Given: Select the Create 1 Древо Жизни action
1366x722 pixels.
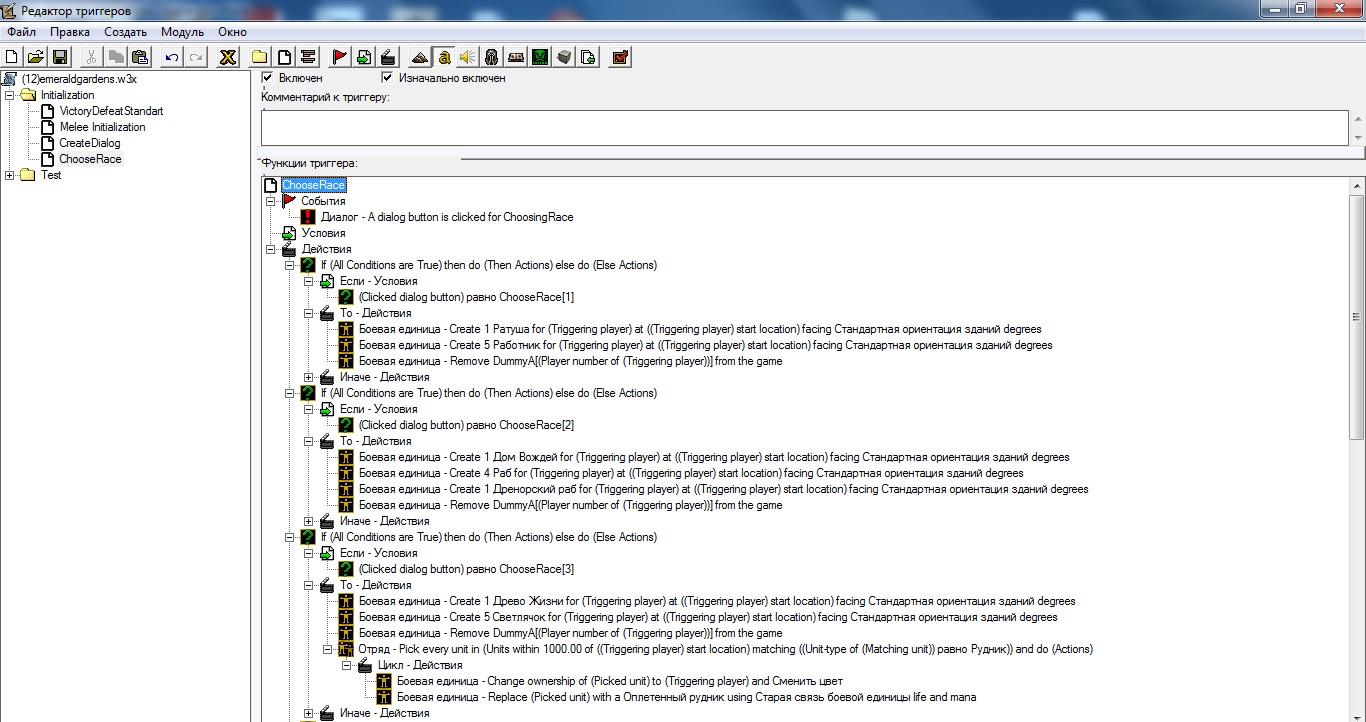Looking at the screenshot, I should pos(717,601).
